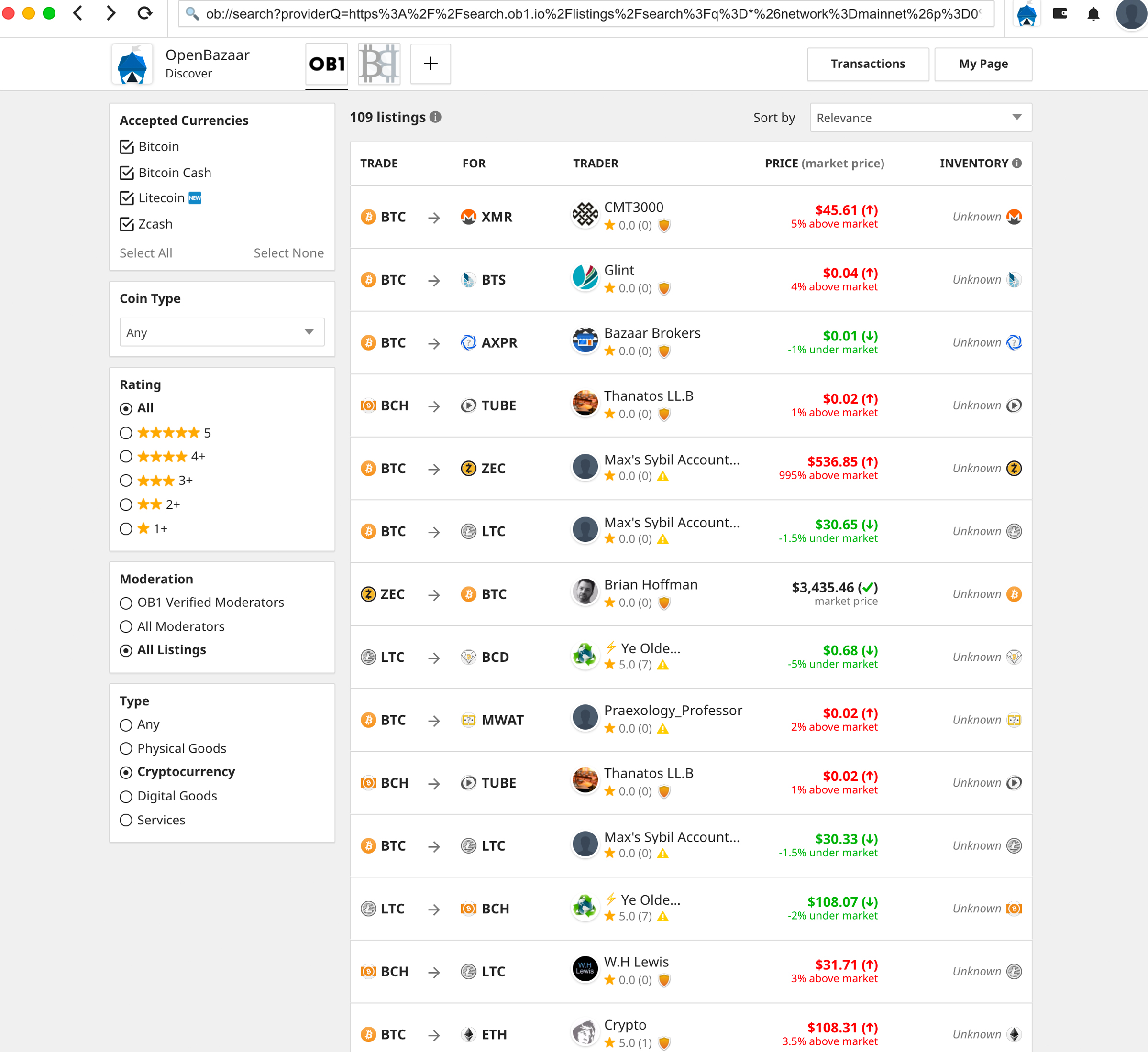Disable the Zcash currency filter
The width and height of the screenshot is (1148, 1052).
pos(126,224)
